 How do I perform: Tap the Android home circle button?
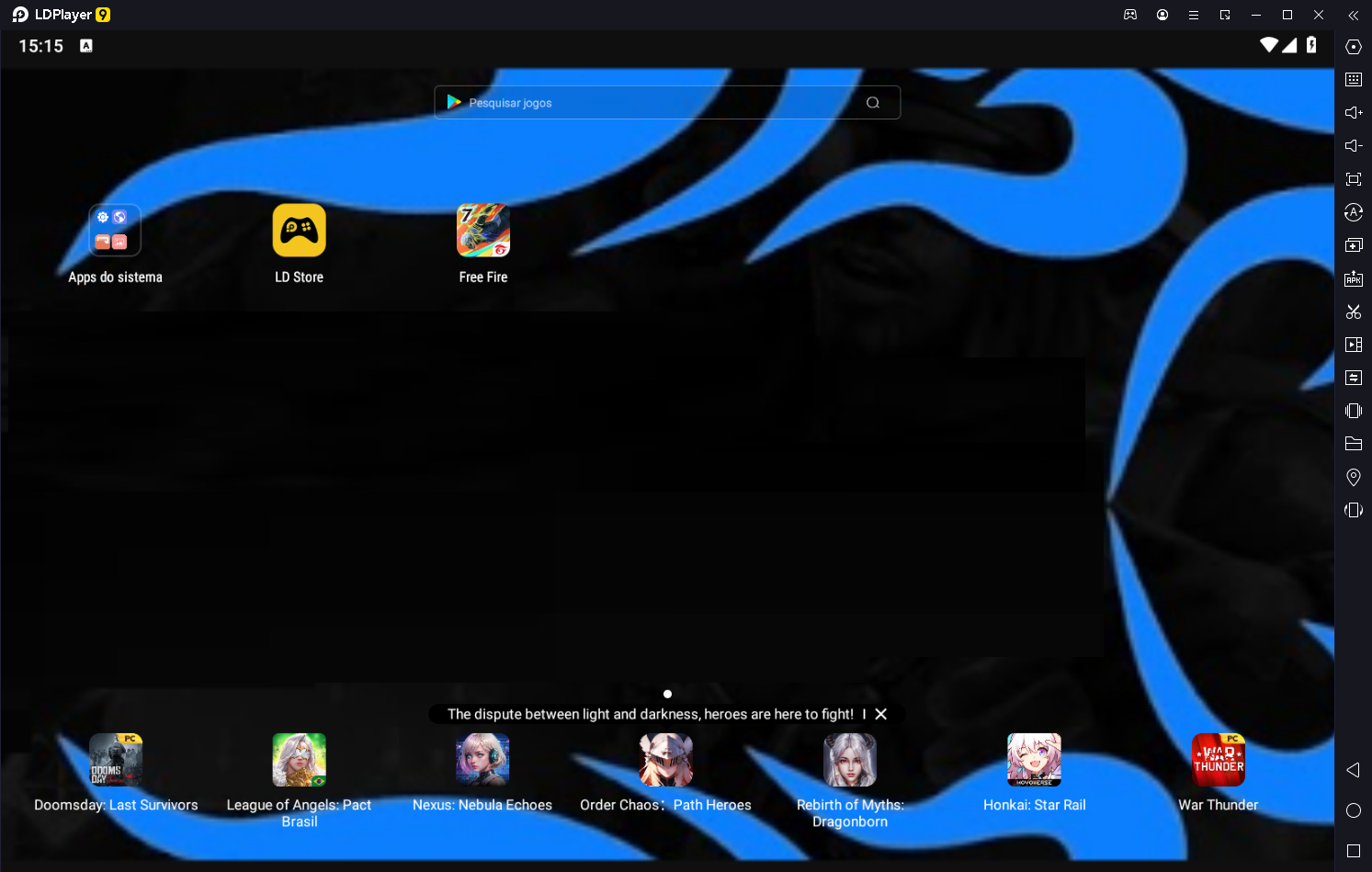(1354, 810)
